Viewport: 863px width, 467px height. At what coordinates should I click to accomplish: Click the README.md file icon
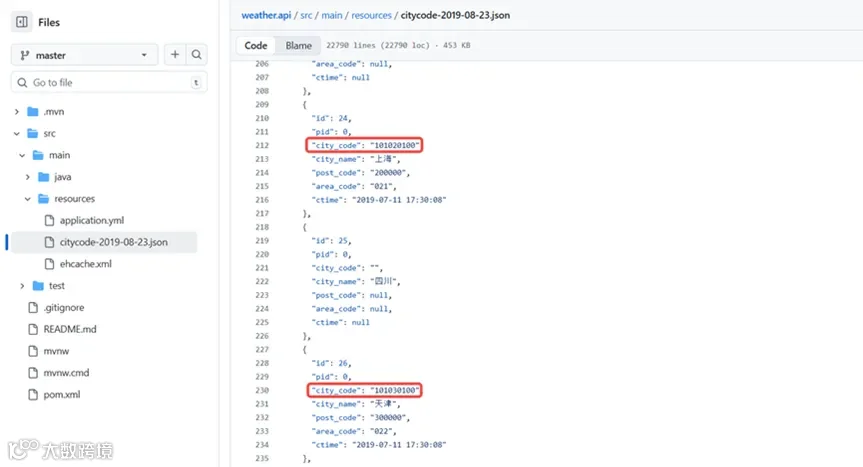(x=33, y=329)
